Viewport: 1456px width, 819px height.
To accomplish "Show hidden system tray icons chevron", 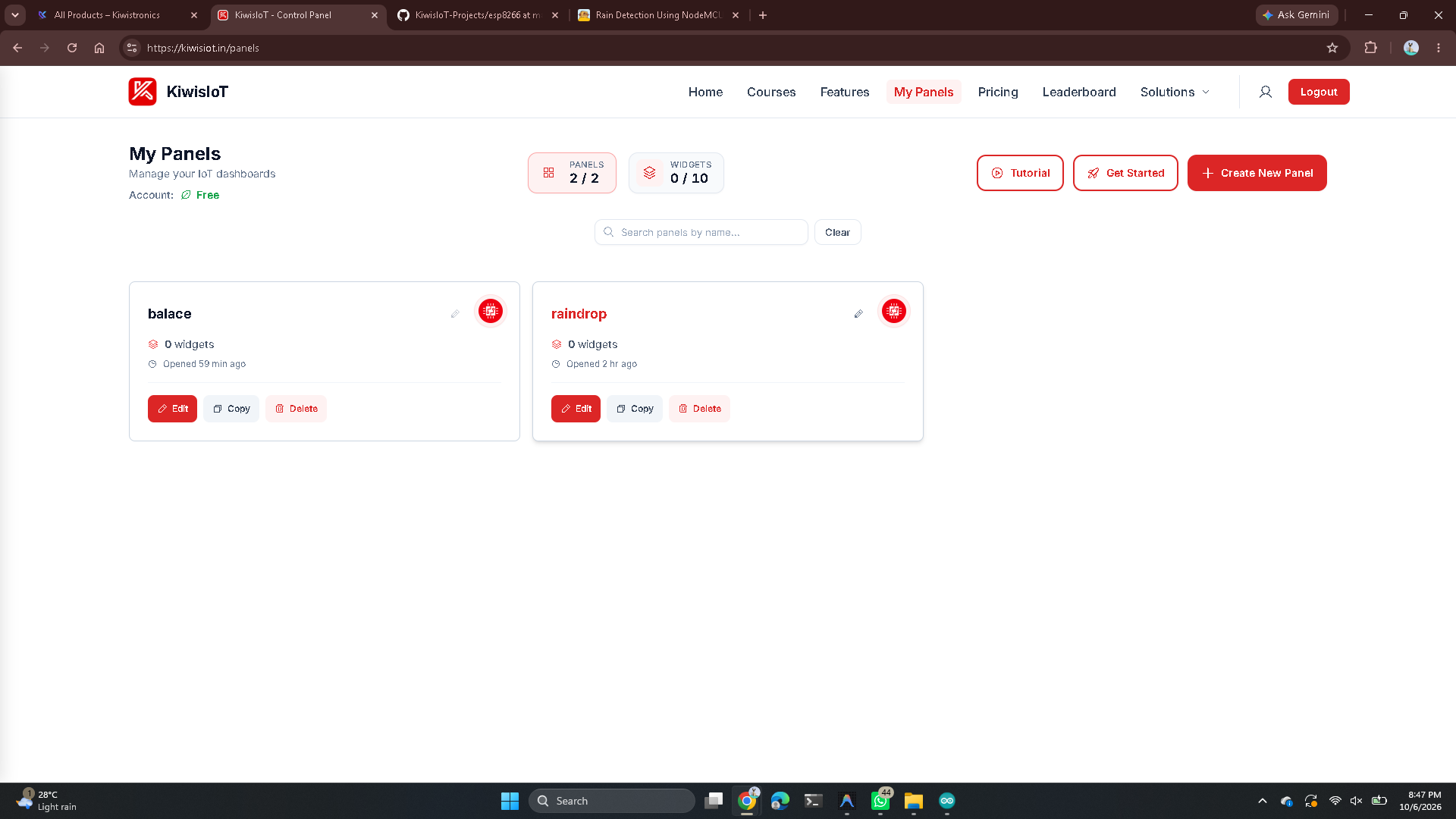I will pyautogui.click(x=1263, y=801).
